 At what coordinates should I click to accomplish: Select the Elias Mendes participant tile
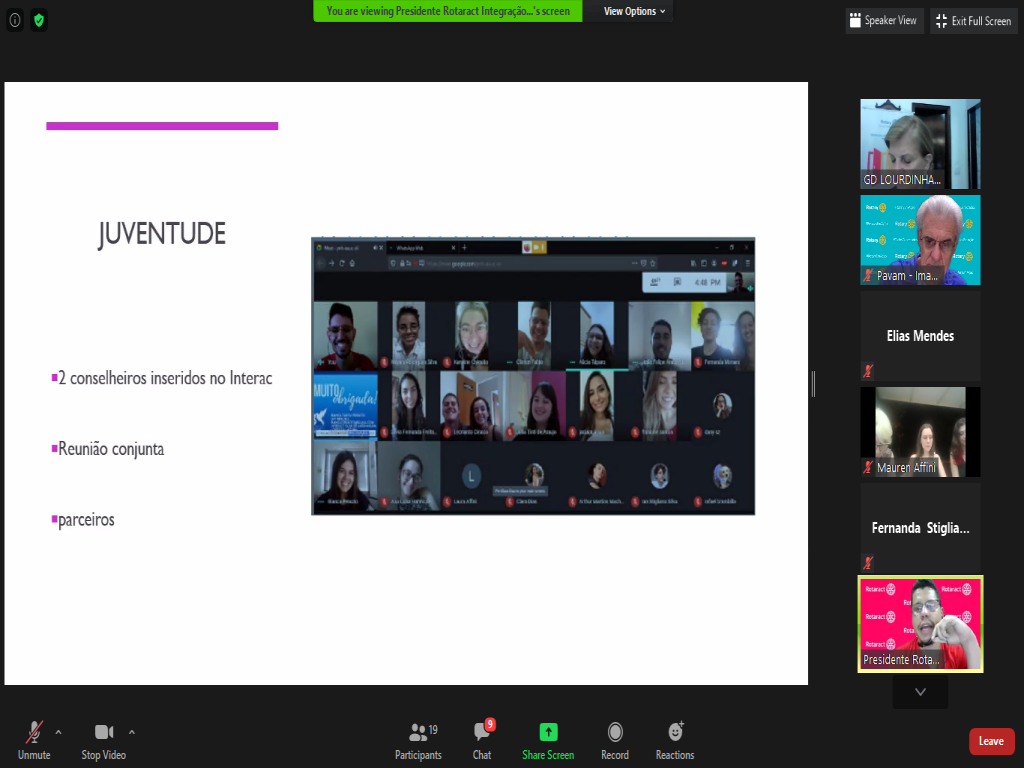pyautogui.click(x=920, y=336)
